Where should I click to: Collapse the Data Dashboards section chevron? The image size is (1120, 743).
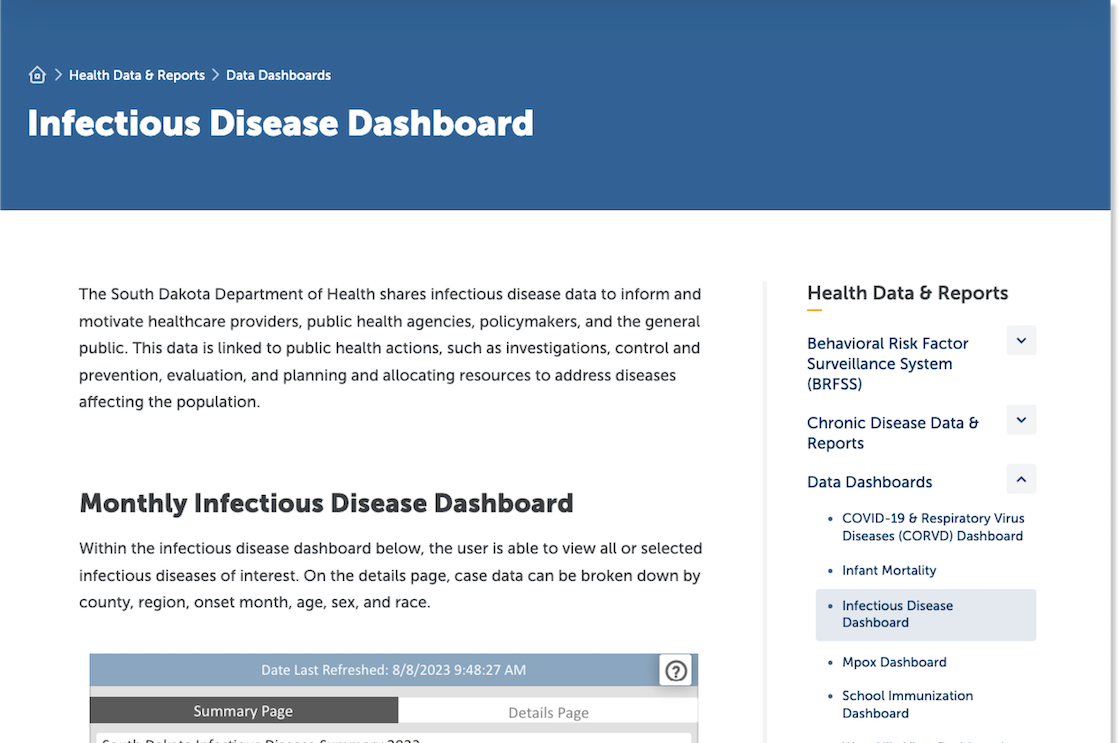[x=1021, y=479]
